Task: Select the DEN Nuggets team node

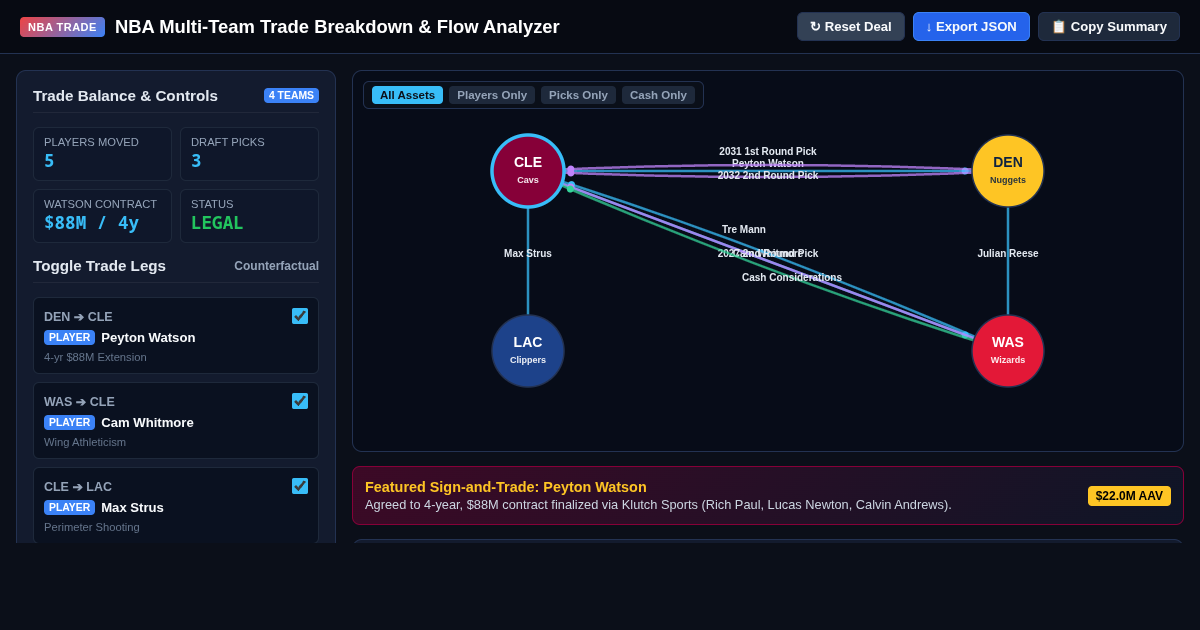Action: click(x=1008, y=171)
